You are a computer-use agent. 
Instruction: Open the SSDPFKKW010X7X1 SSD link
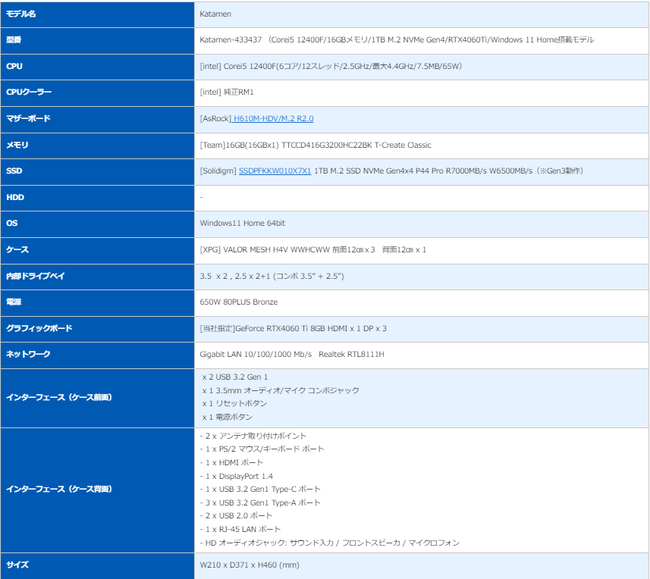[x=275, y=171]
